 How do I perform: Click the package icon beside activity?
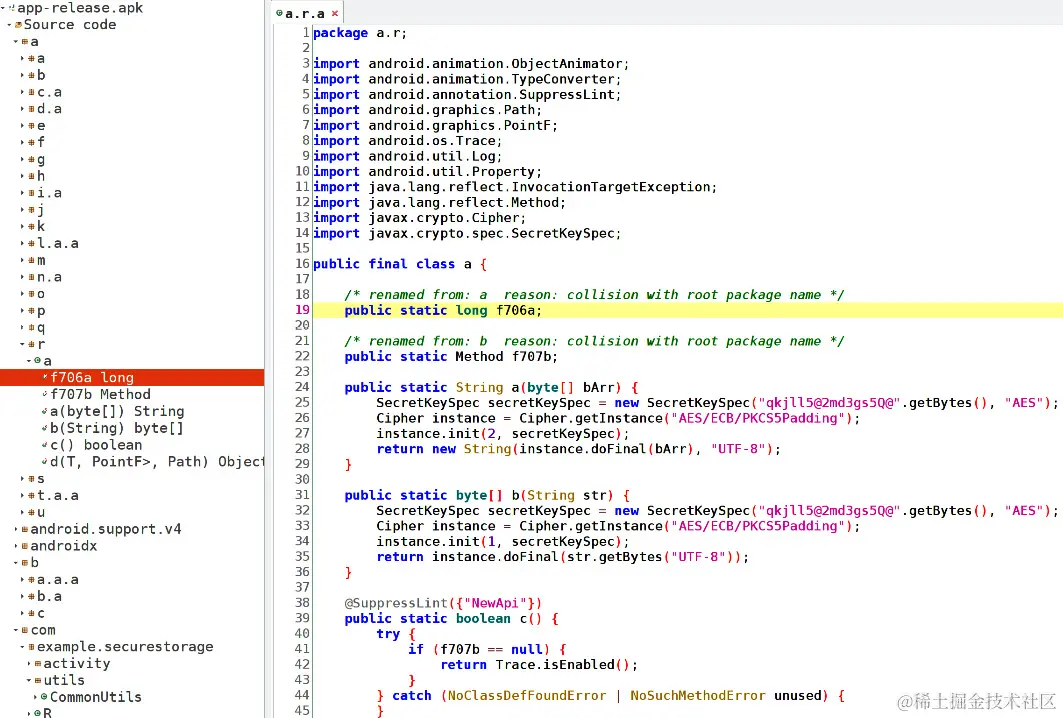[37, 664]
